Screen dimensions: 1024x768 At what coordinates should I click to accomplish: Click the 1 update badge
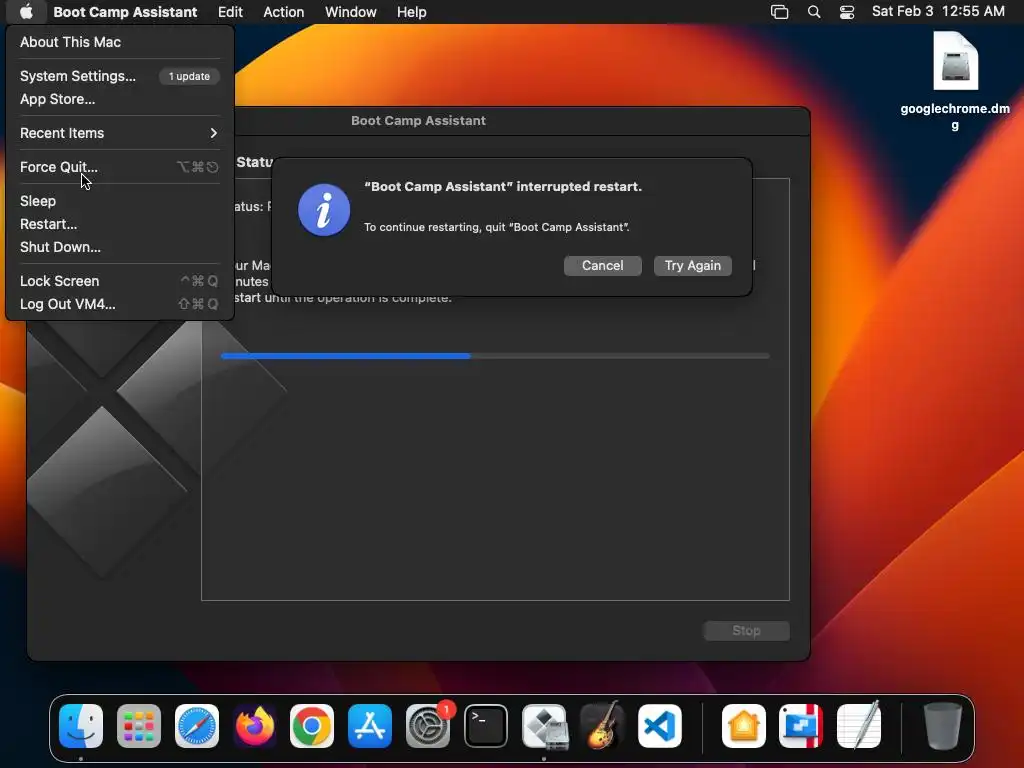pos(189,76)
